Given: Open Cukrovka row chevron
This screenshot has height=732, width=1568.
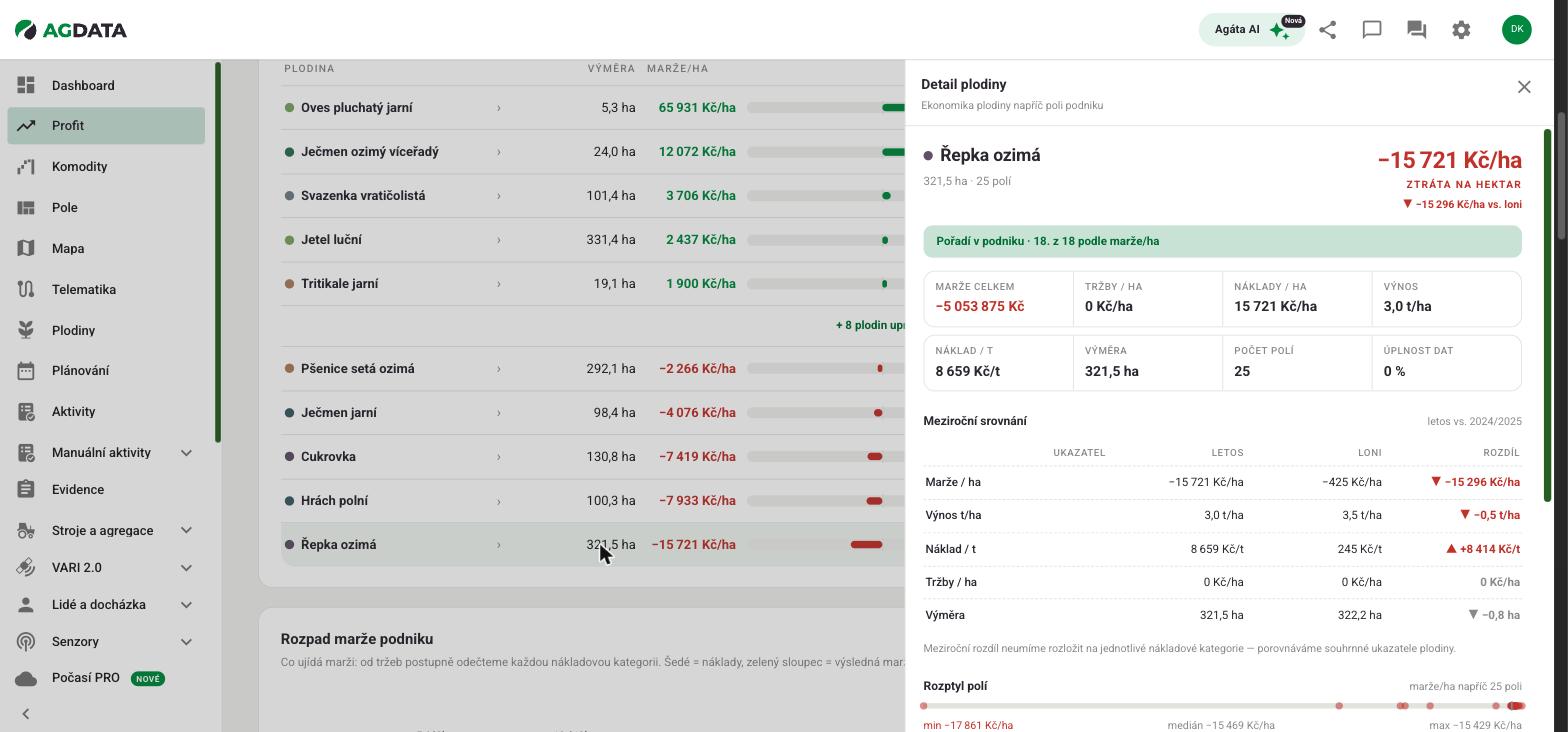Looking at the screenshot, I should click(498, 457).
